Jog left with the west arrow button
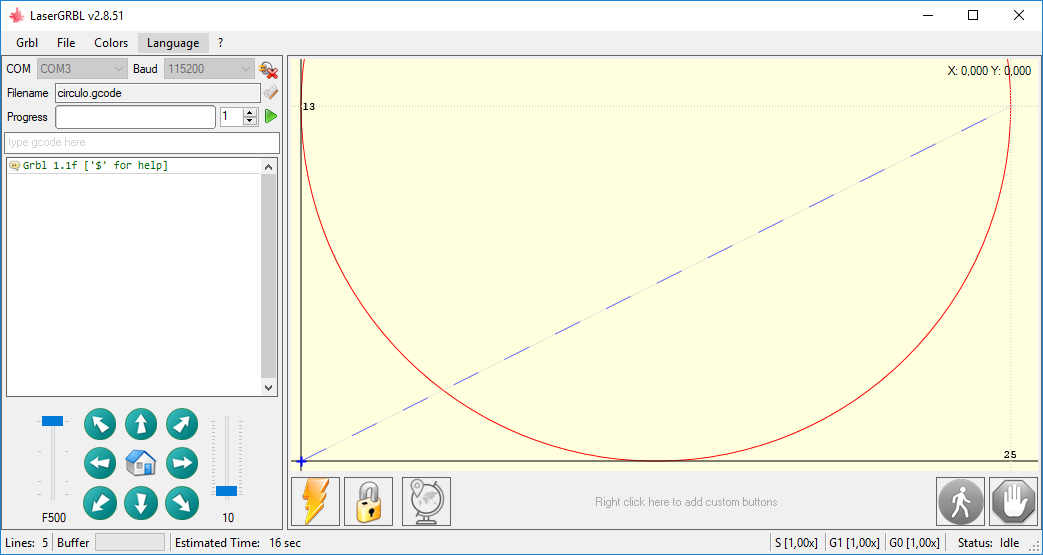The width and height of the screenshot is (1043, 555). point(100,463)
